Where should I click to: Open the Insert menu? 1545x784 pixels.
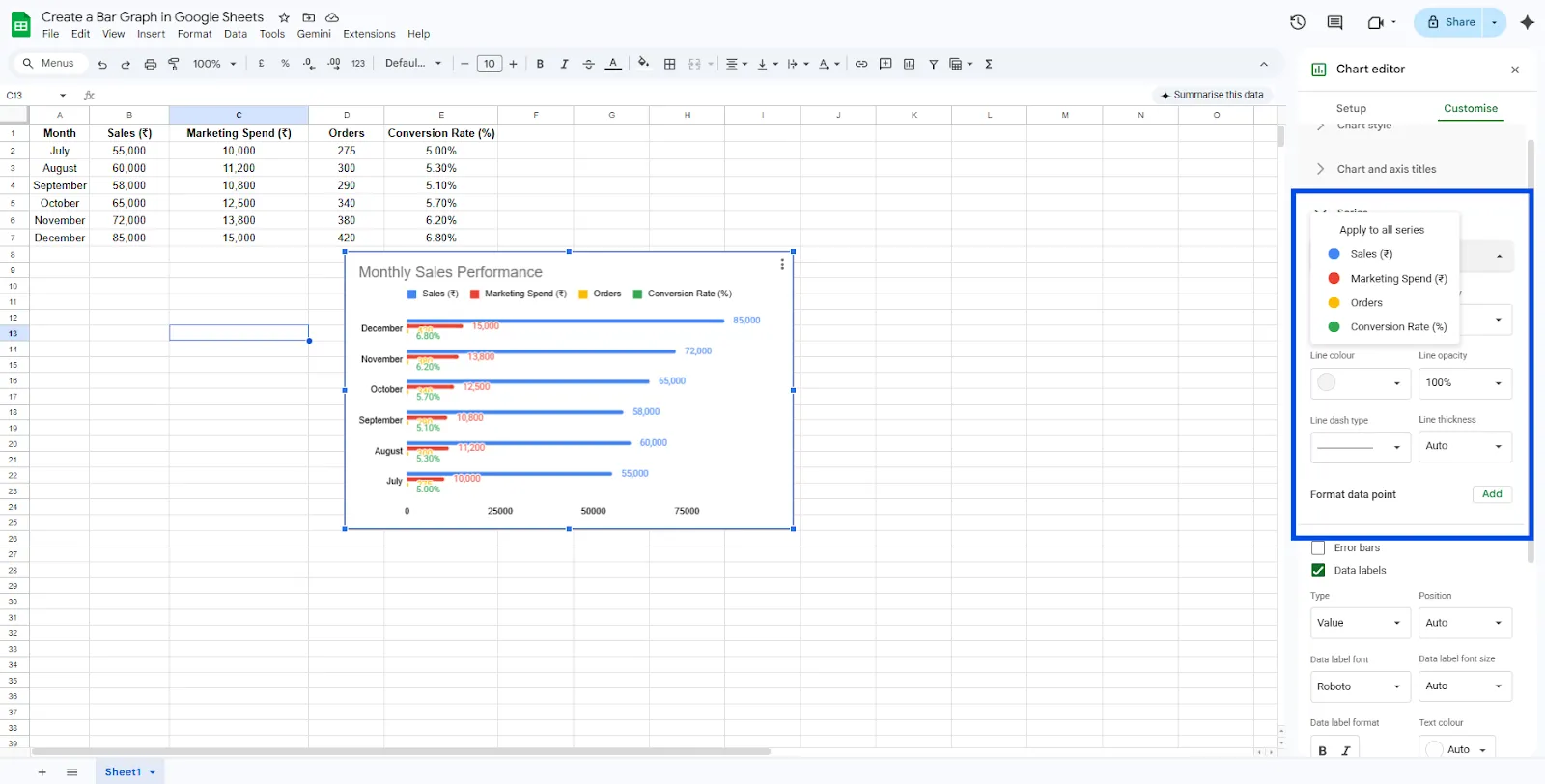[151, 34]
